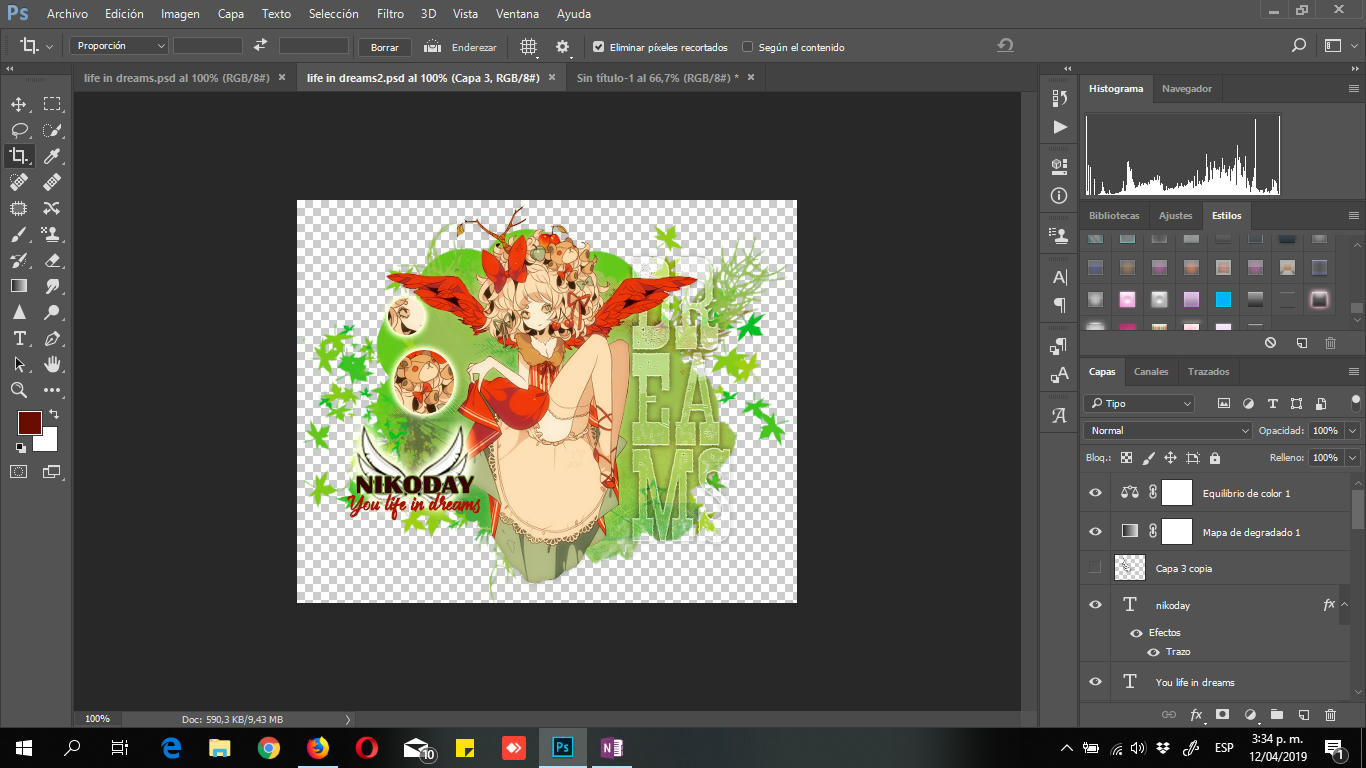Open the Opacidad value dropdown

1353,430
